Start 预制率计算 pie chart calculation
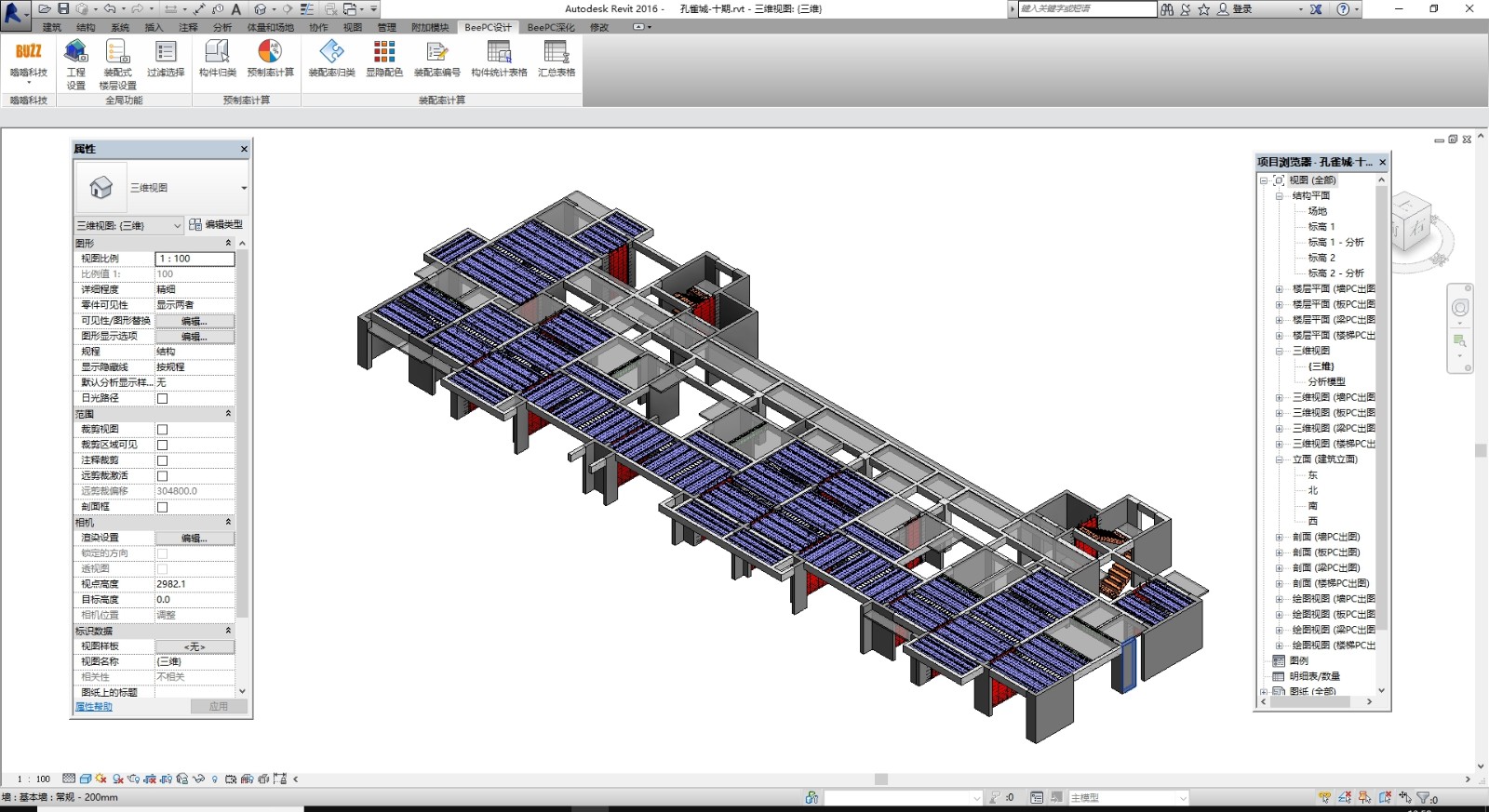This screenshot has height=812, width=1489. pos(270,59)
